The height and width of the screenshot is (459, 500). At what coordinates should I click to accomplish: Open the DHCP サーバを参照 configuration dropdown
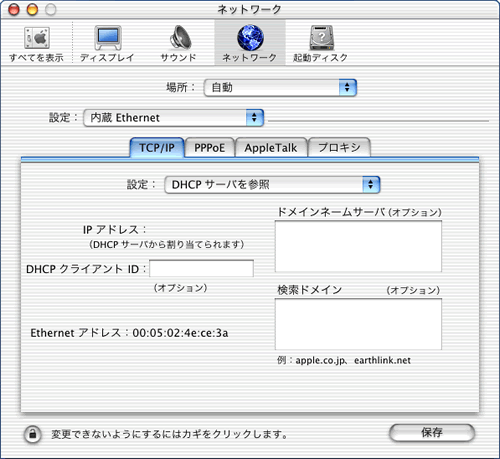[272, 185]
